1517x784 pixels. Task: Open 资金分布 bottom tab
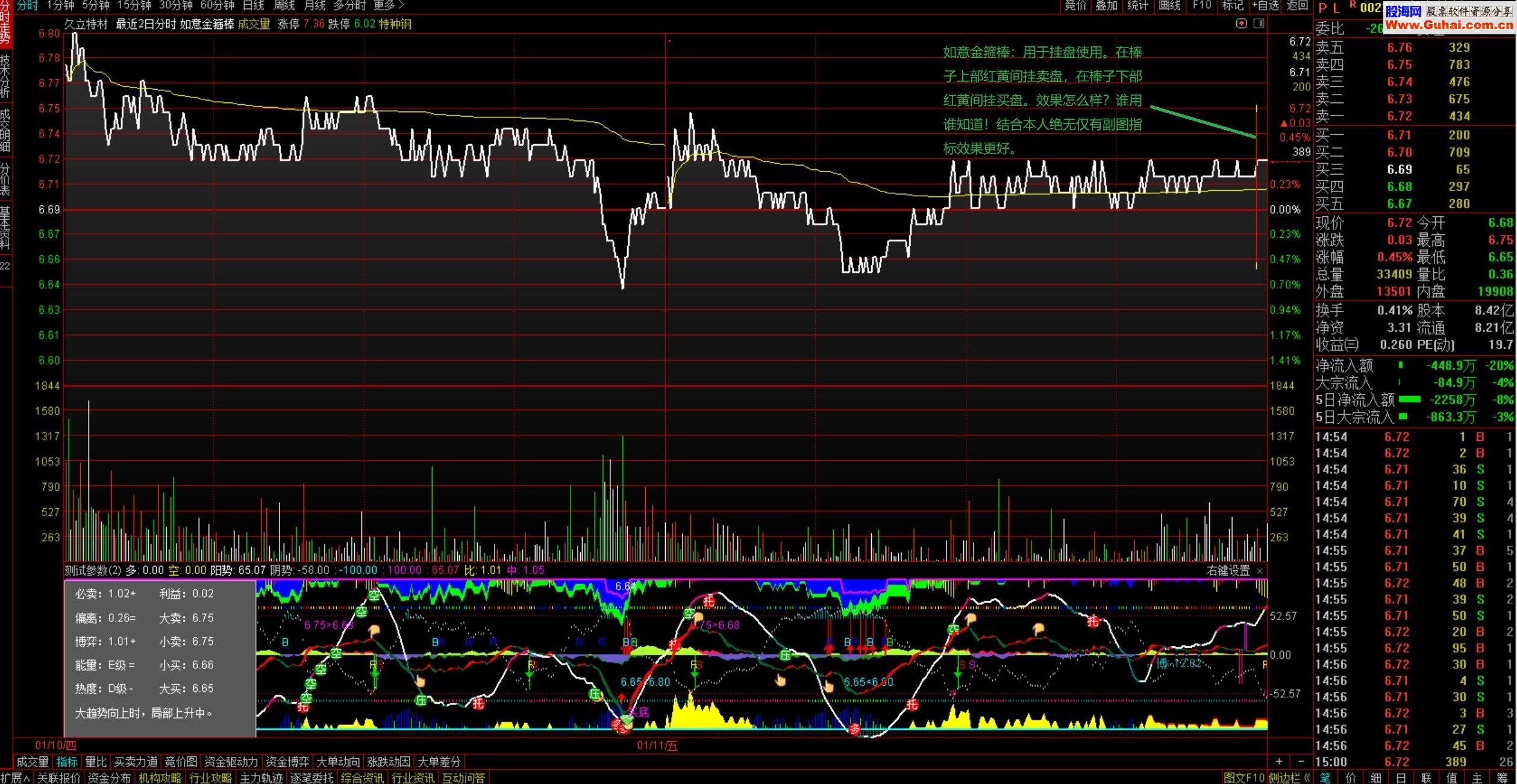point(109,777)
